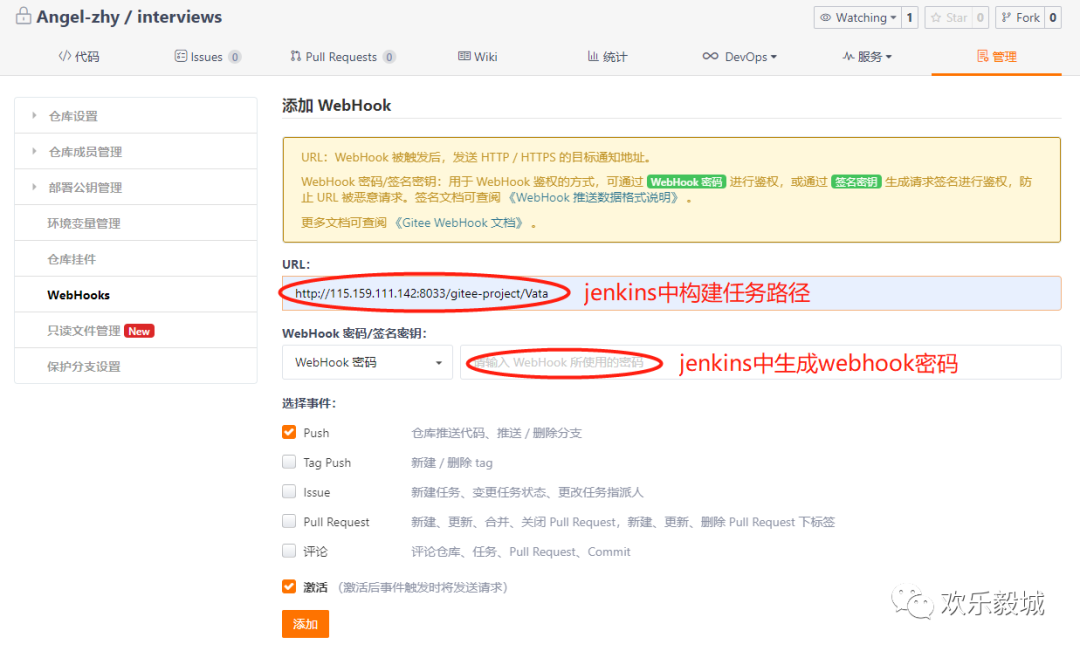Click the orange 添加 button
This screenshot has width=1080, height=651.
305,623
